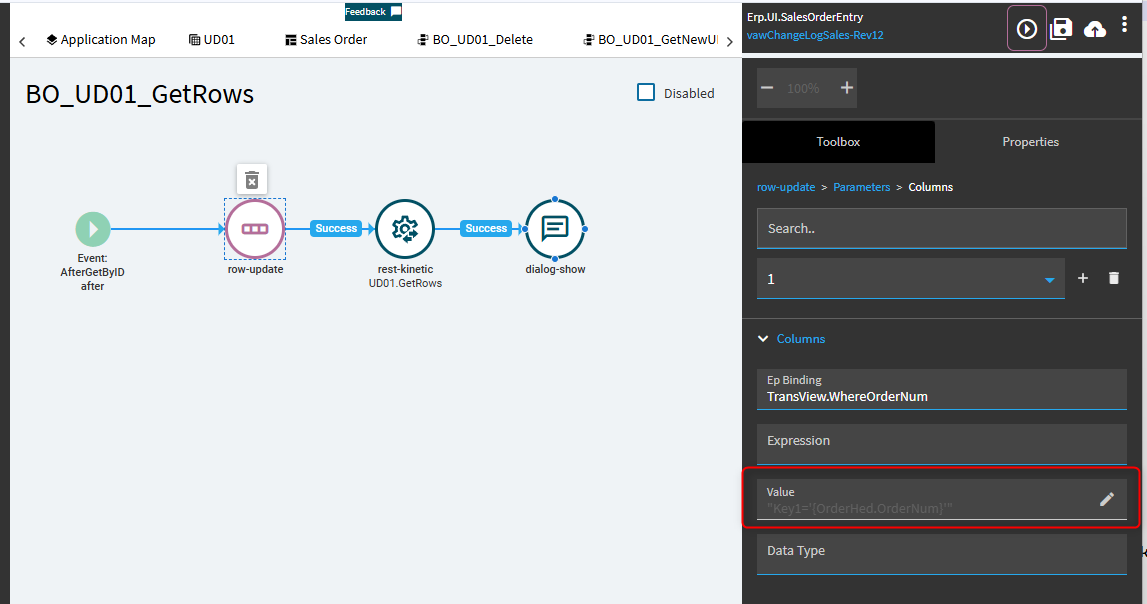This screenshot has width=1147, height=604.
Task: Open the column index dropdown showing 1
Action: 910,279
